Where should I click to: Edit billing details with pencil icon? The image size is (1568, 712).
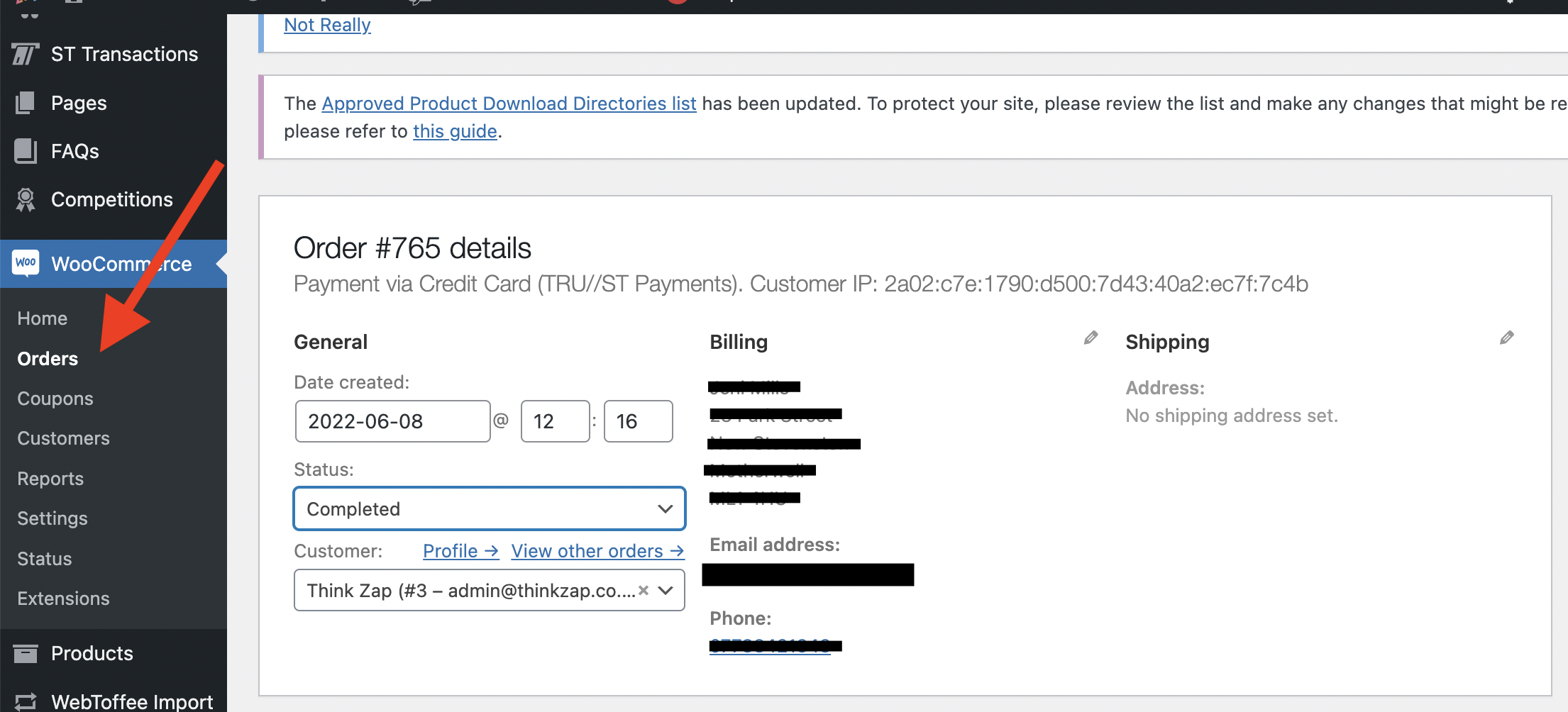(x=1091, y=338)
